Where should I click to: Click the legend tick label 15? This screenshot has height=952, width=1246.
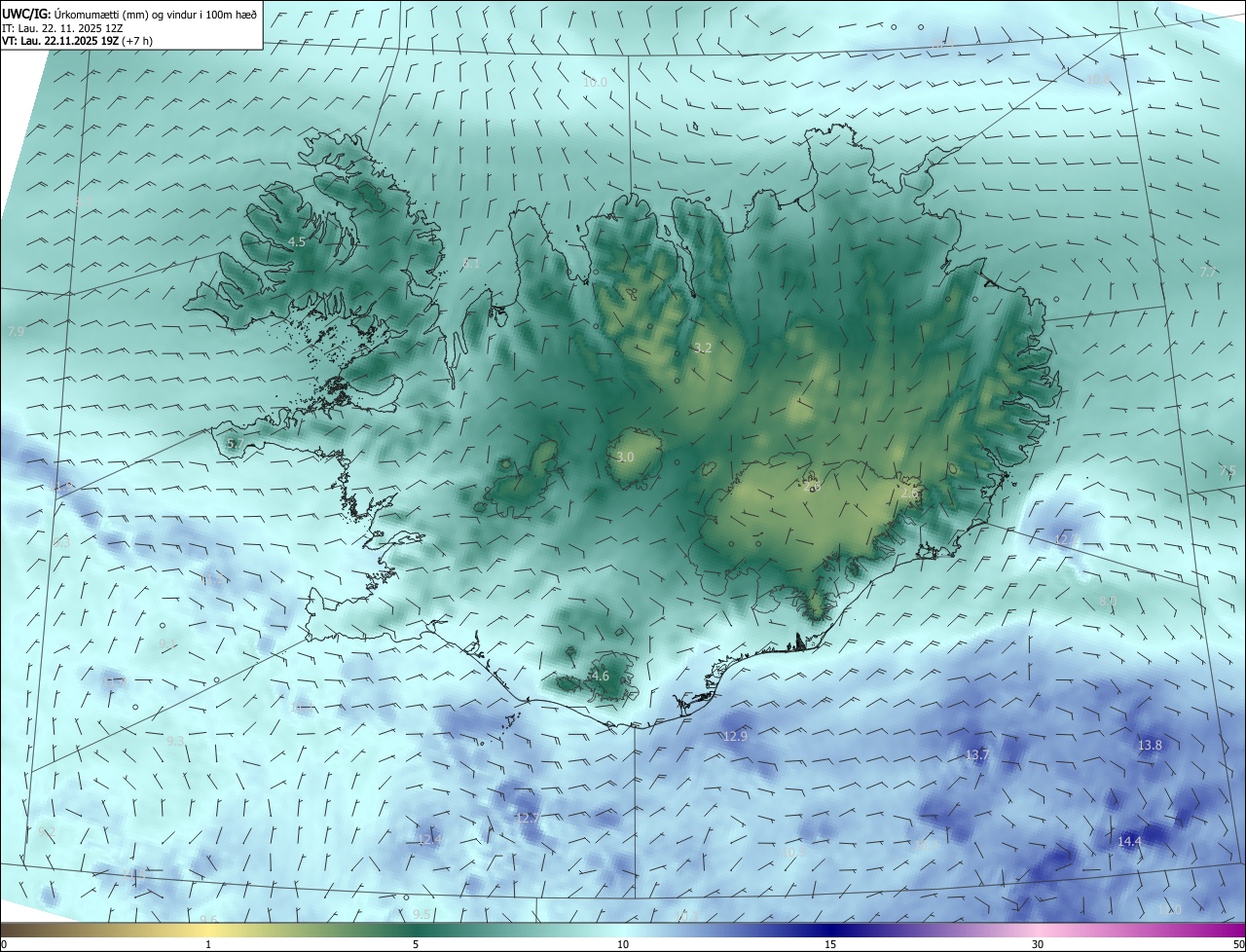830,944
